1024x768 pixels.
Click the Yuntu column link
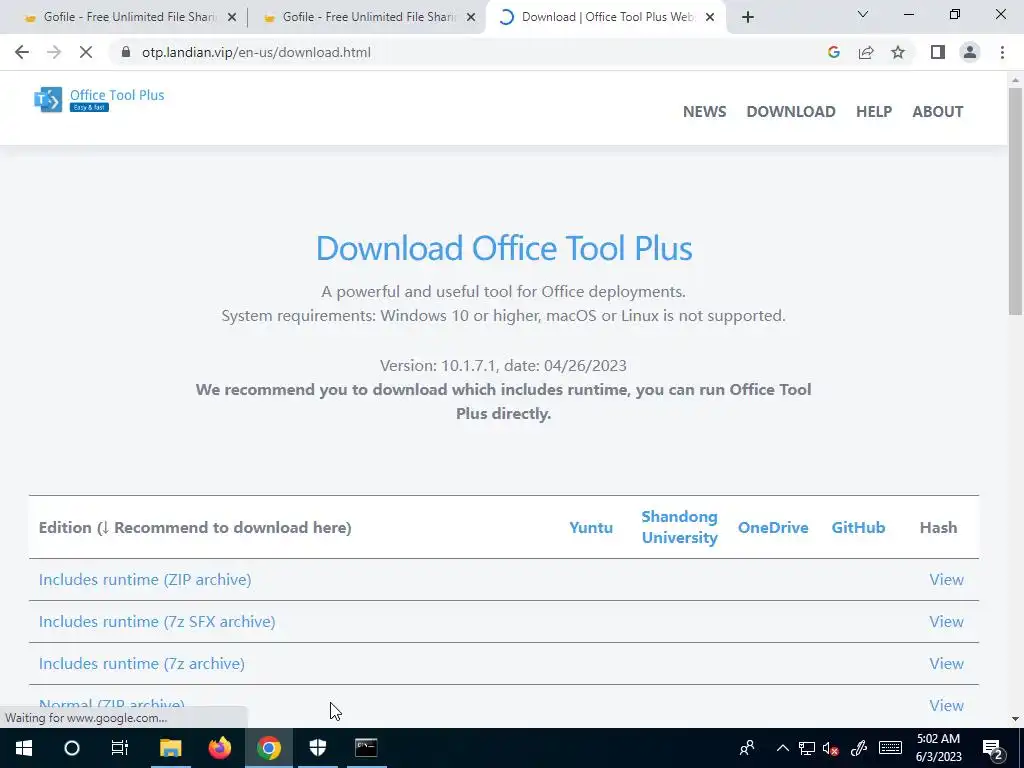pos(591,528)
